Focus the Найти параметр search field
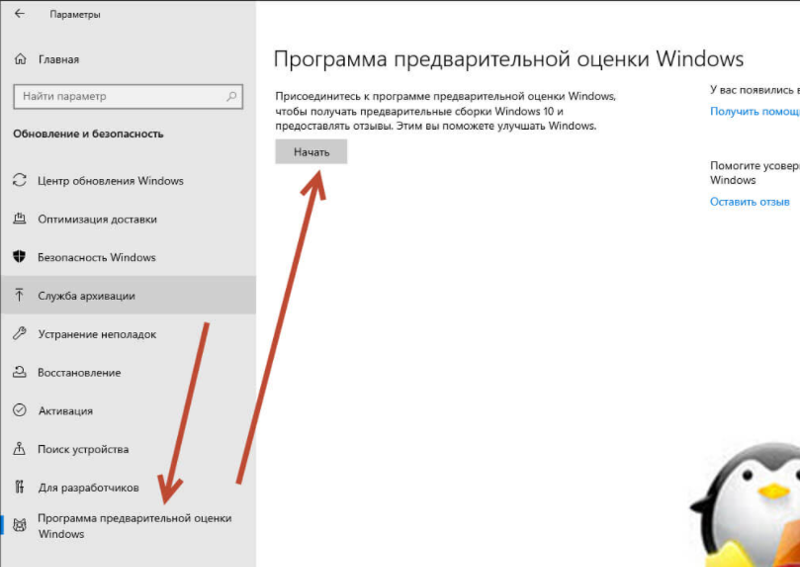Image resolution: width=800 pixels, height=567 pixels. tap(128, 96)
